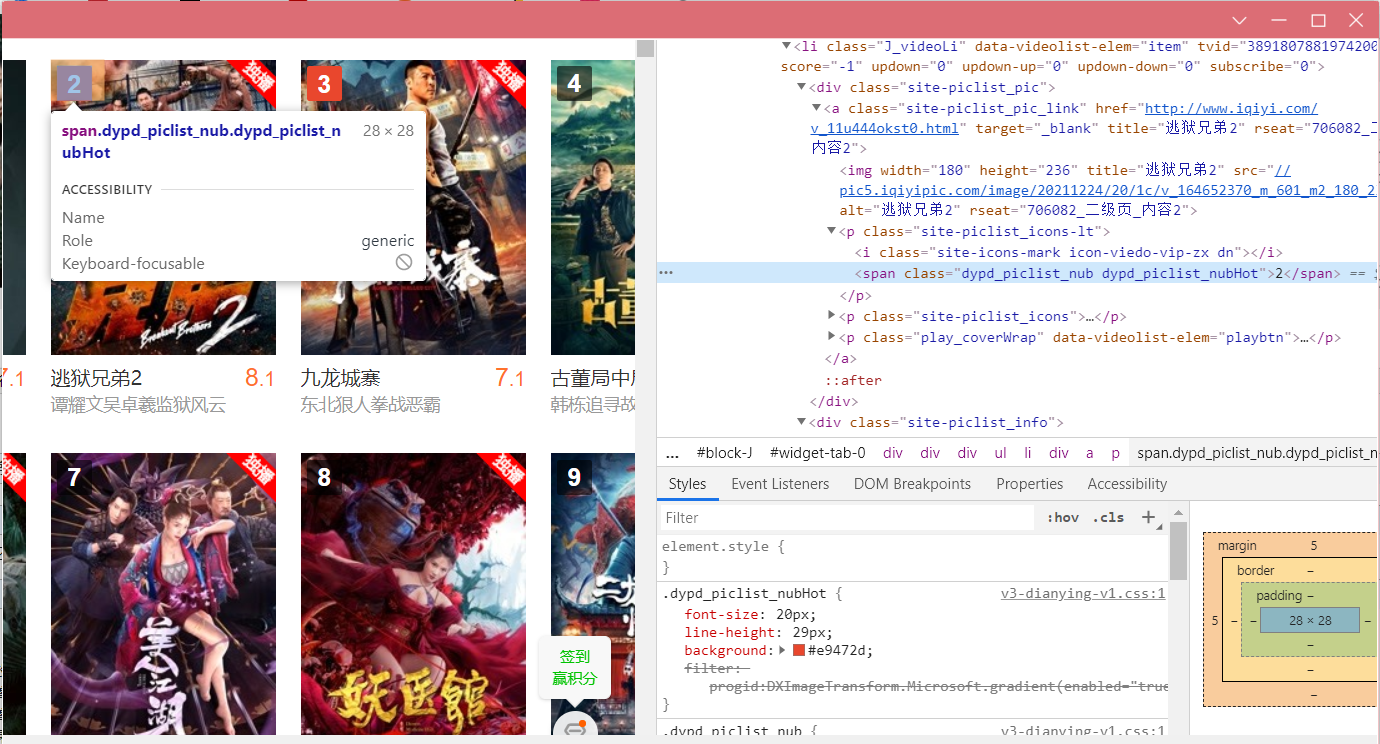Open the DOM Breakpoints tab
1380x744 pixels.
pos(912,484)
